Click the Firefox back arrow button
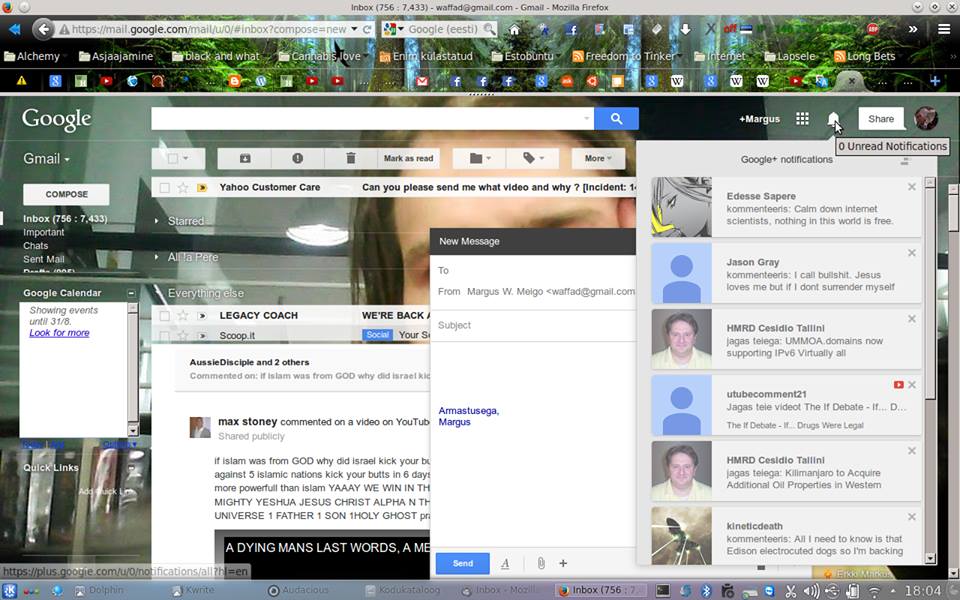This screenshot has width=960, height=600. coord(43,29)
